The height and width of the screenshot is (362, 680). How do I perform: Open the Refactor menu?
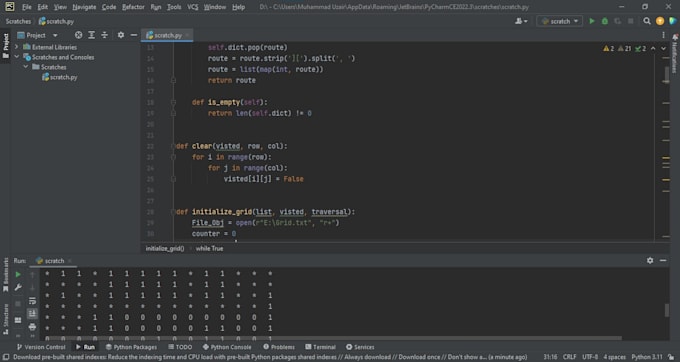[133, 7]
